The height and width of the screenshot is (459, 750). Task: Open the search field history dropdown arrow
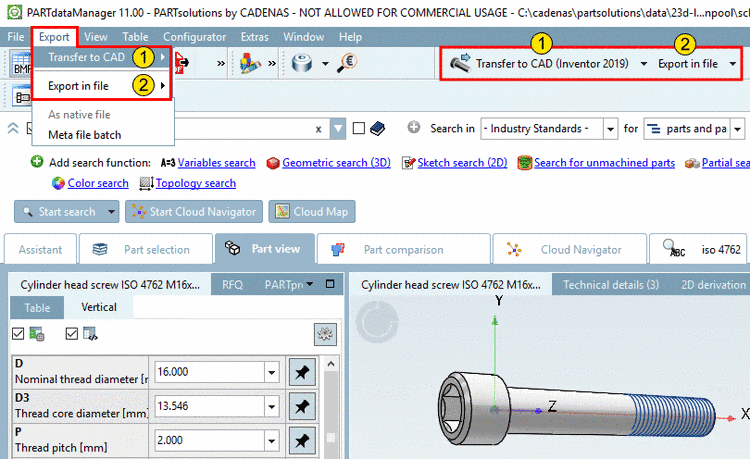coord(338,129)
